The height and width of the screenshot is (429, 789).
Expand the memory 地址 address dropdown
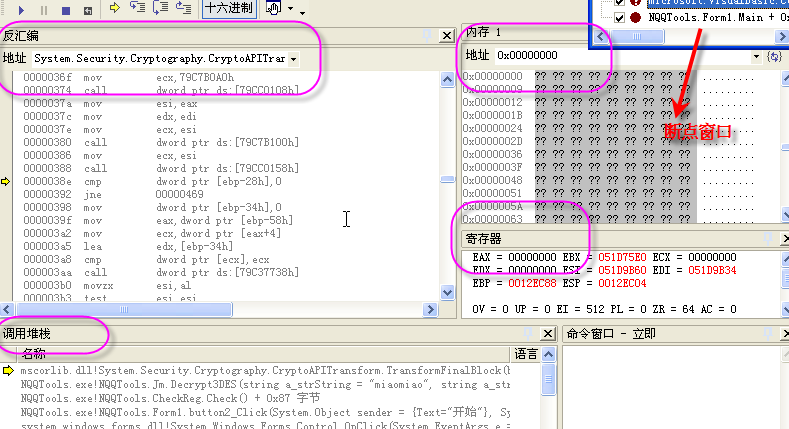pos(754,56)
